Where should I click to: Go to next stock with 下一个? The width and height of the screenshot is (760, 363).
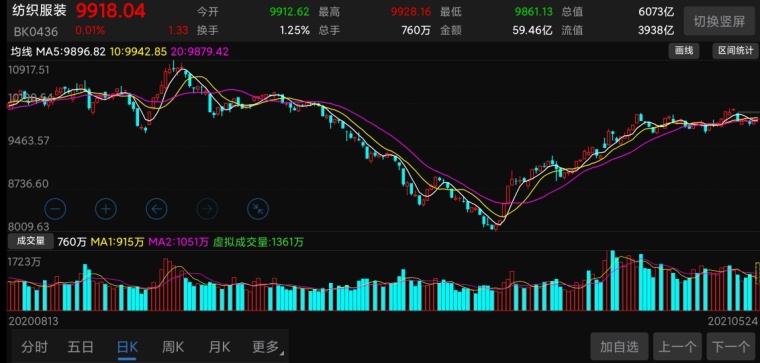point(731,347)
